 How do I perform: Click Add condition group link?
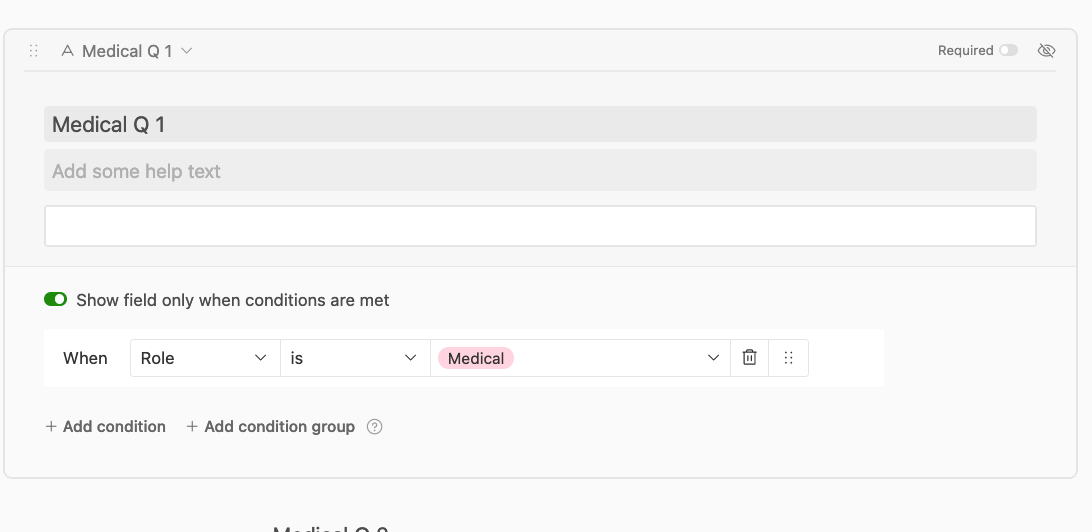[x=271, y=426]
